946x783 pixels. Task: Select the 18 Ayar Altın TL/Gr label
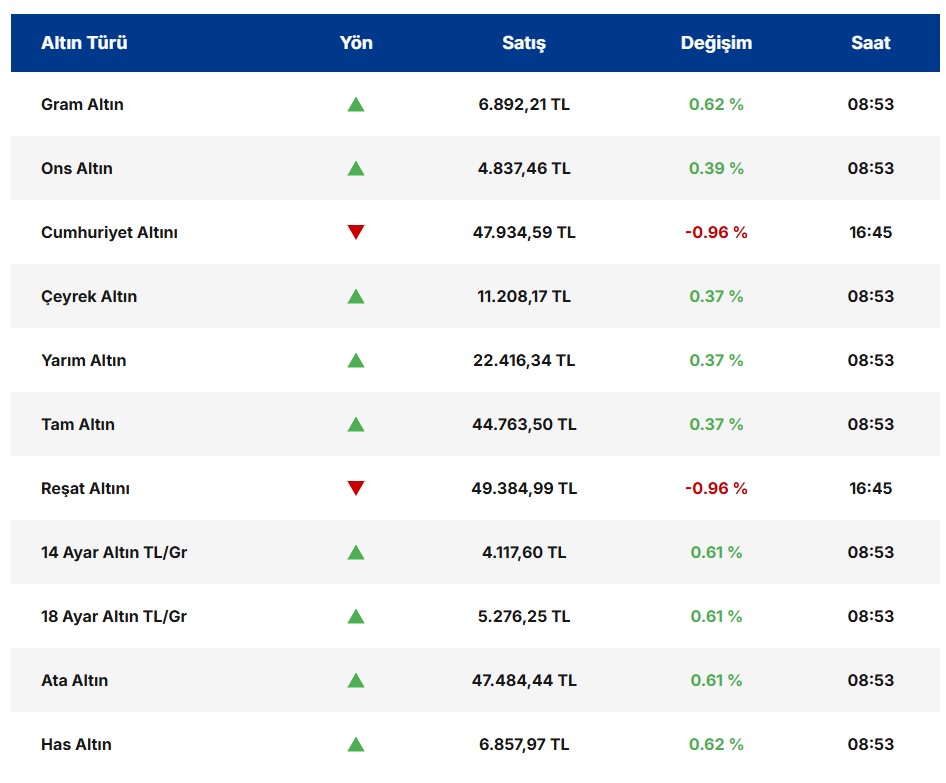114,616
